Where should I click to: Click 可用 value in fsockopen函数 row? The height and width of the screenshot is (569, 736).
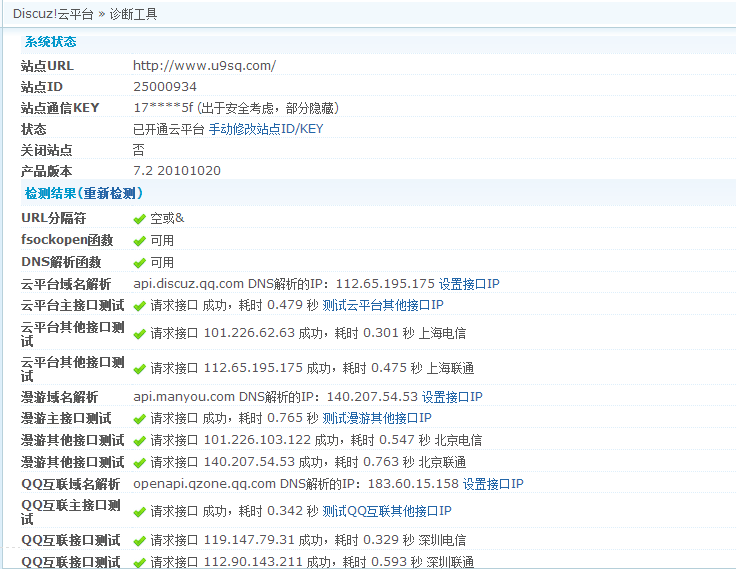162,240
